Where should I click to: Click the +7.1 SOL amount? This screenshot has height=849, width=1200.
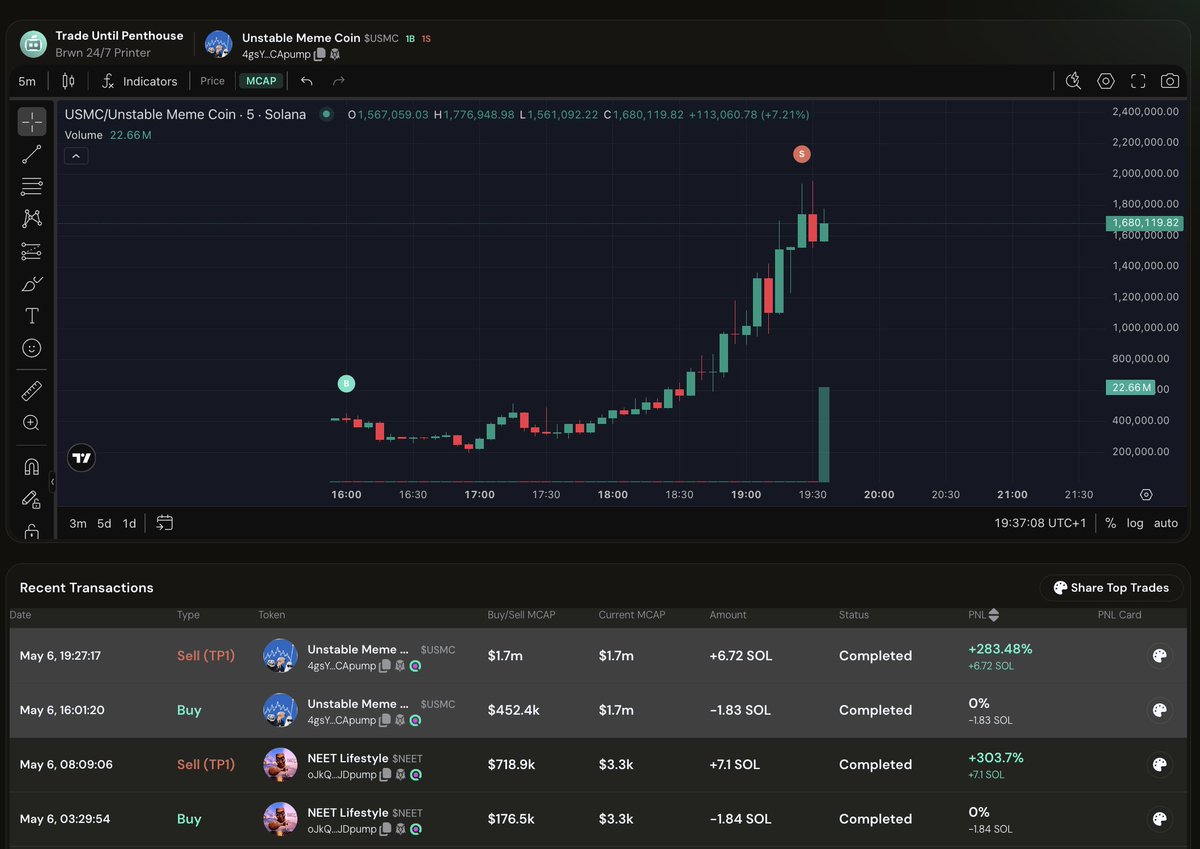pyautogui.click(x=735, y=765)
